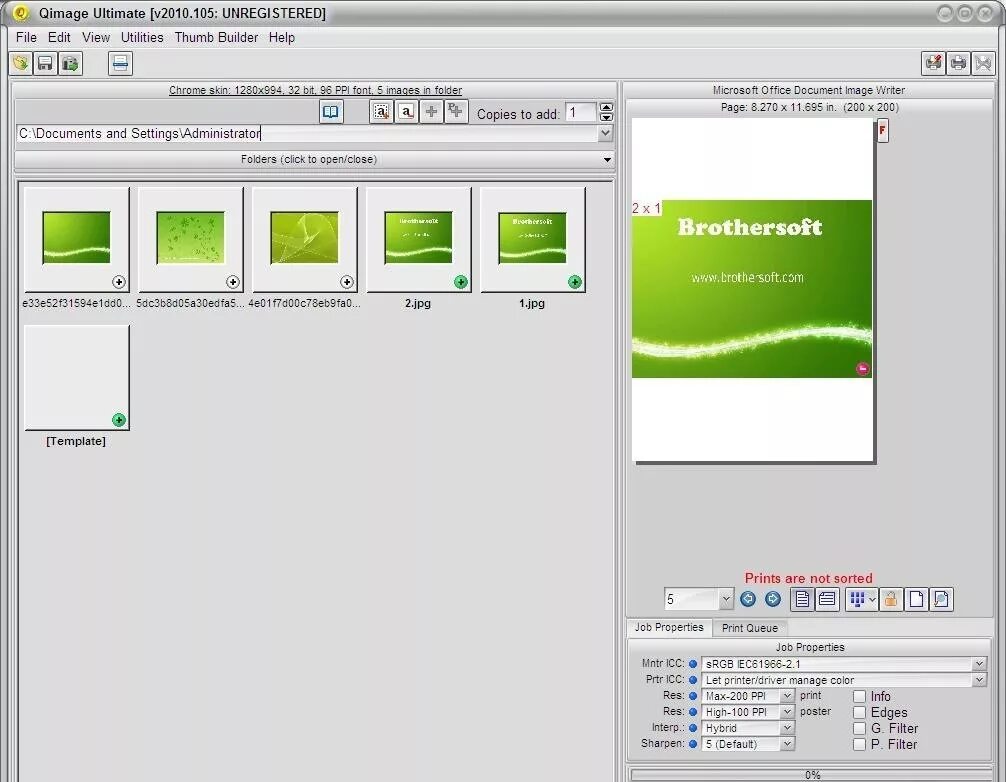Click the single plus add icon

pos(431,112)
